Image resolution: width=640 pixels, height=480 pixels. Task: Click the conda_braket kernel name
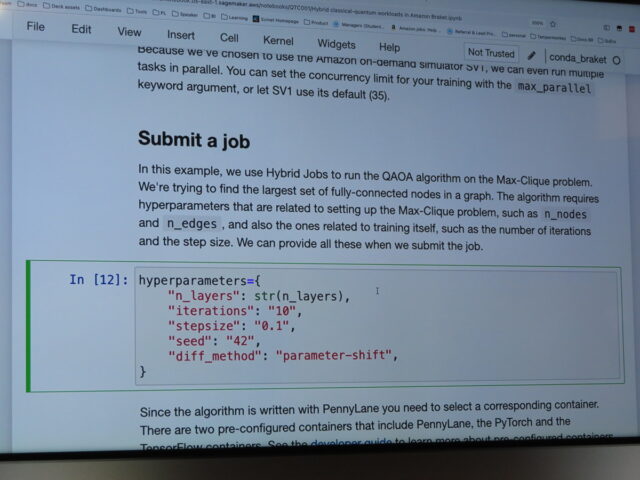coord(578,58)
